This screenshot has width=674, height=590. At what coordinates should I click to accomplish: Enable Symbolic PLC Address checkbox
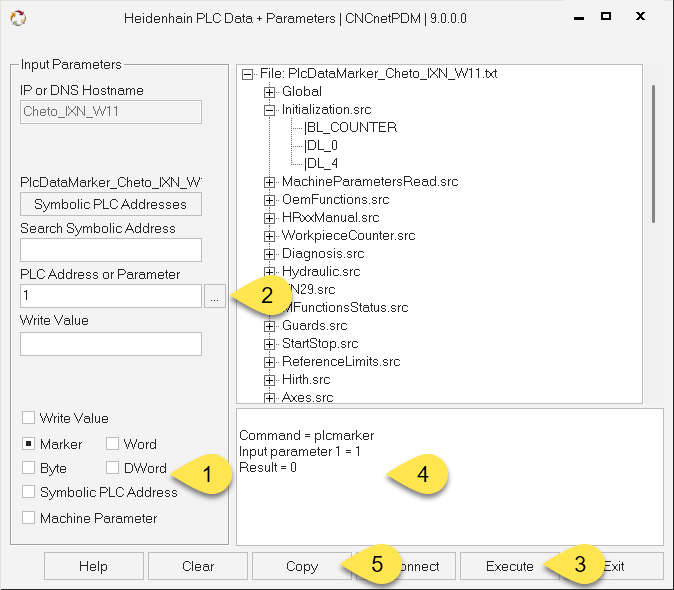coord(28,492)
